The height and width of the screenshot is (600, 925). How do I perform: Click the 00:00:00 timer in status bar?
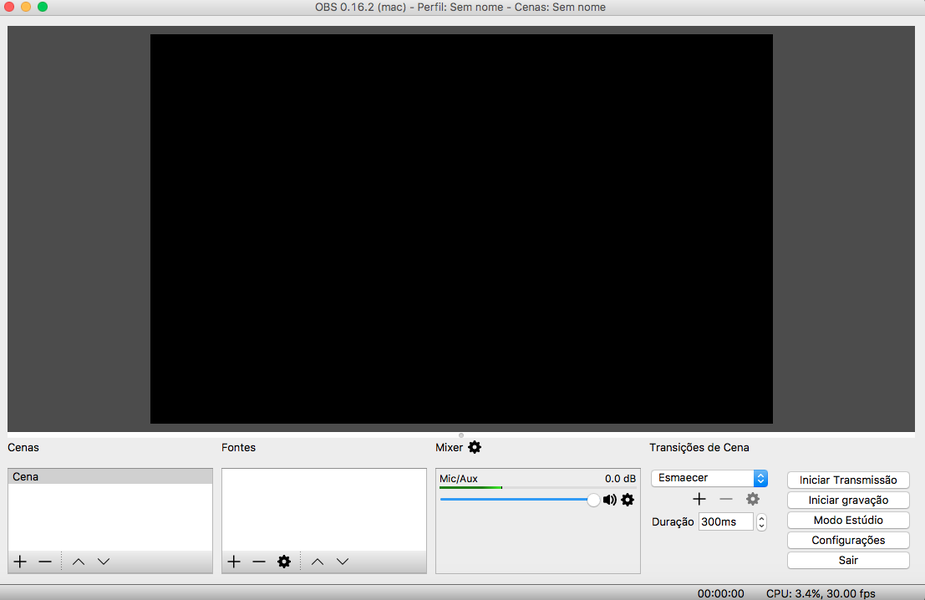(720, 593)
